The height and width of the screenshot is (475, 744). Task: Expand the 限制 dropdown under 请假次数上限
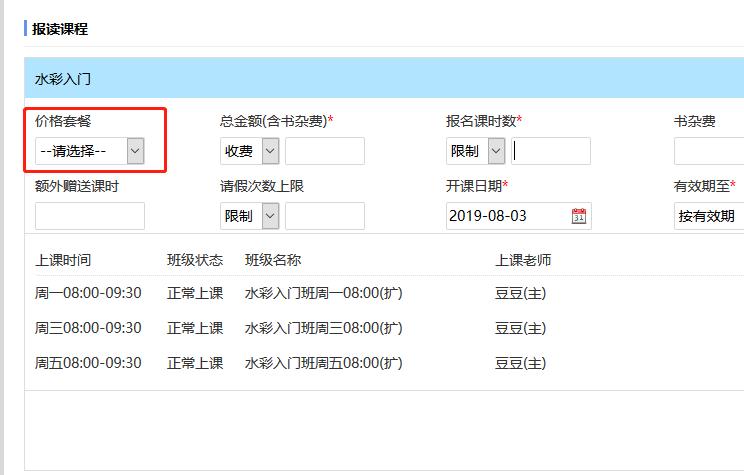tap(249, 216)
